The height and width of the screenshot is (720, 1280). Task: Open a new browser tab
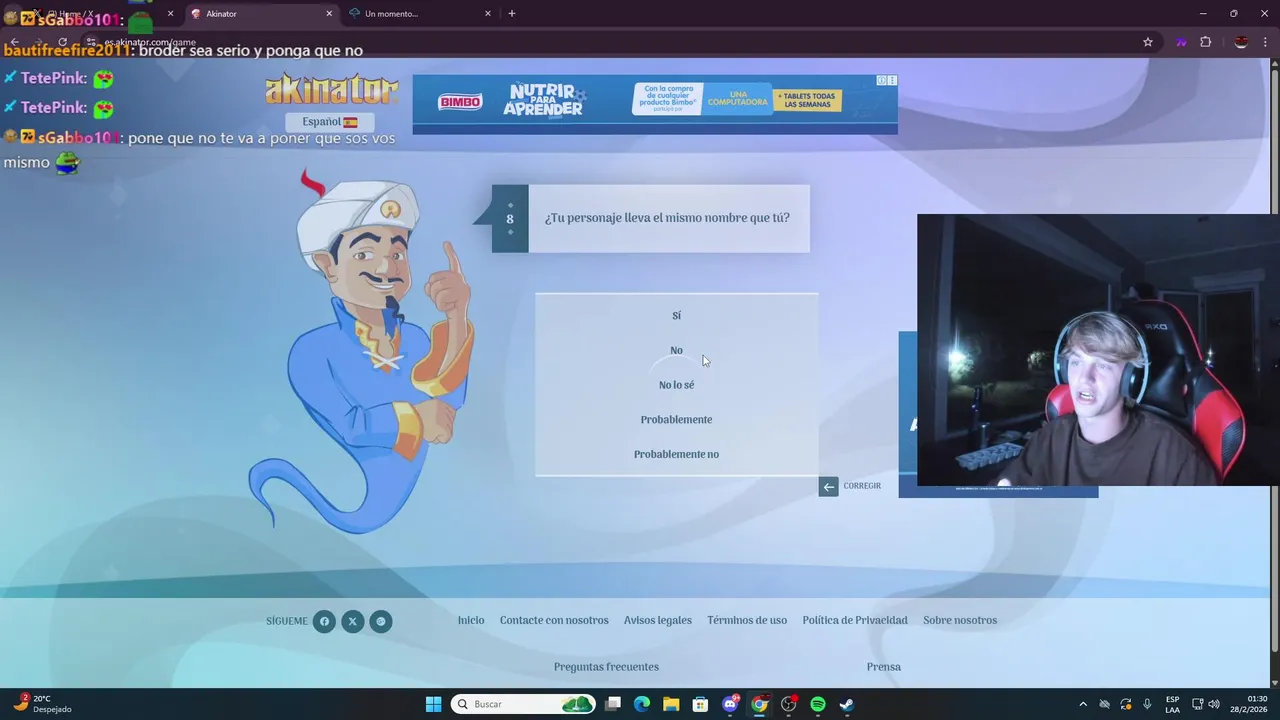click(x=512, y=14)
